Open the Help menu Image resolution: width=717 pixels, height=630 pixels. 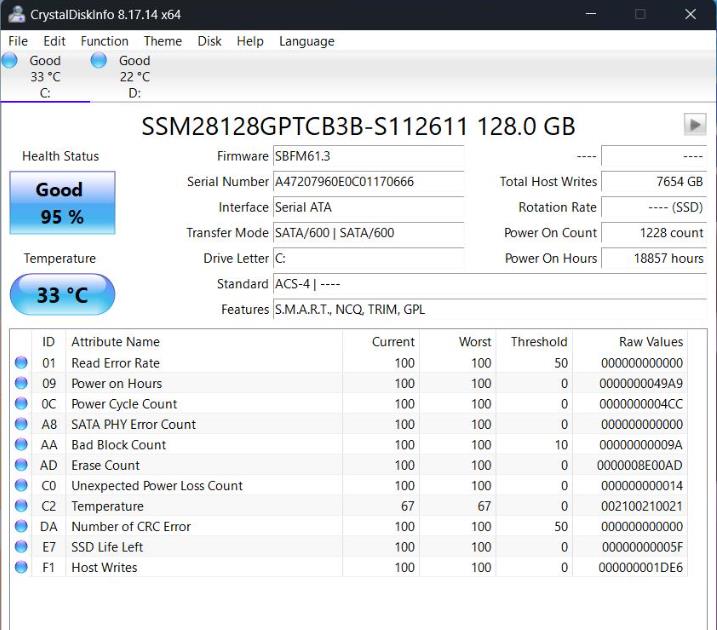(250, 41)
